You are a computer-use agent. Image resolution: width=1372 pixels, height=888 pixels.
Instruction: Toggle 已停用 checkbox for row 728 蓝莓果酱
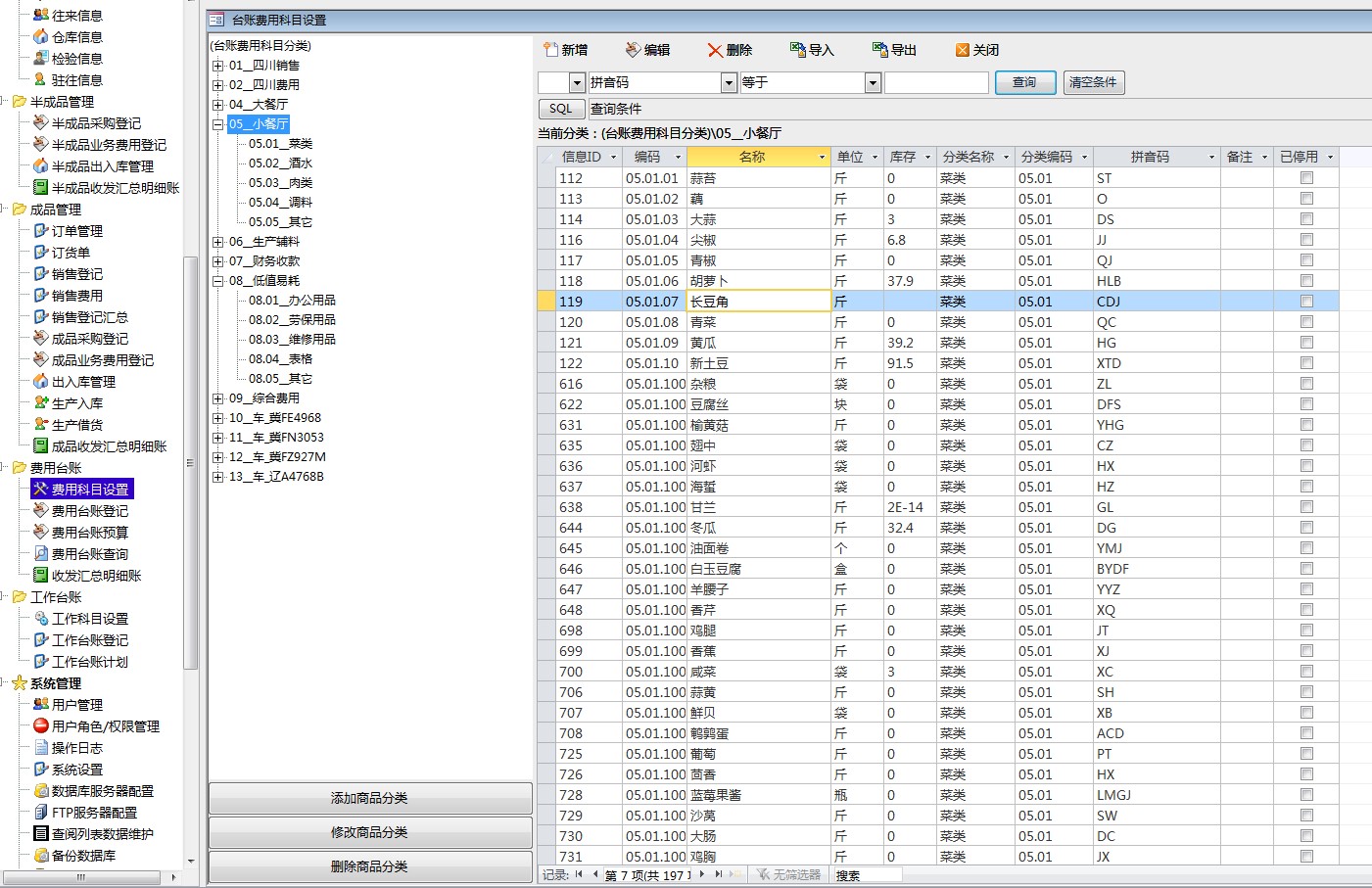tap(1306, 795)
